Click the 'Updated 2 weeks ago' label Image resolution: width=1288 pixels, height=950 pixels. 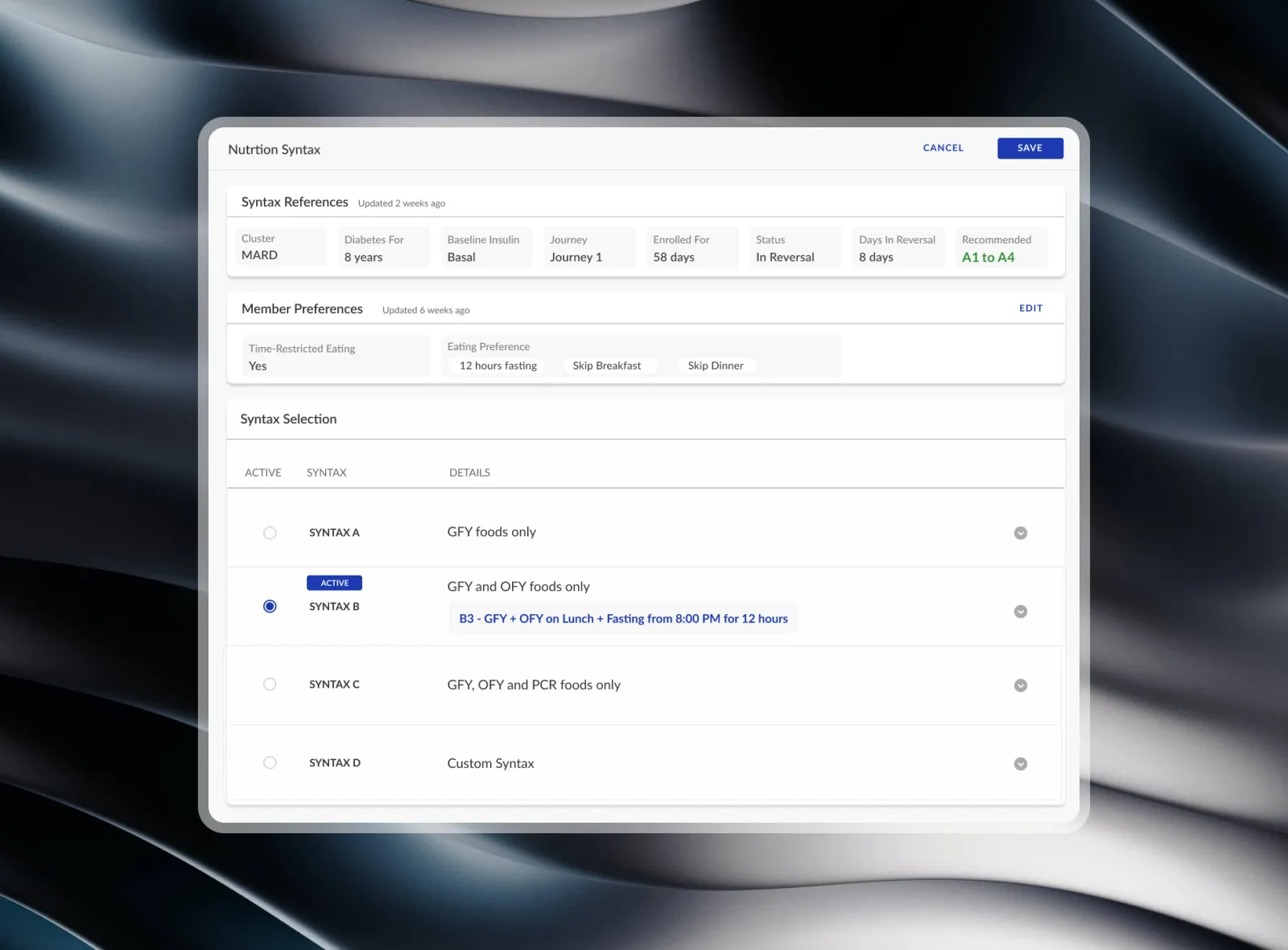(x=402, y=204)
